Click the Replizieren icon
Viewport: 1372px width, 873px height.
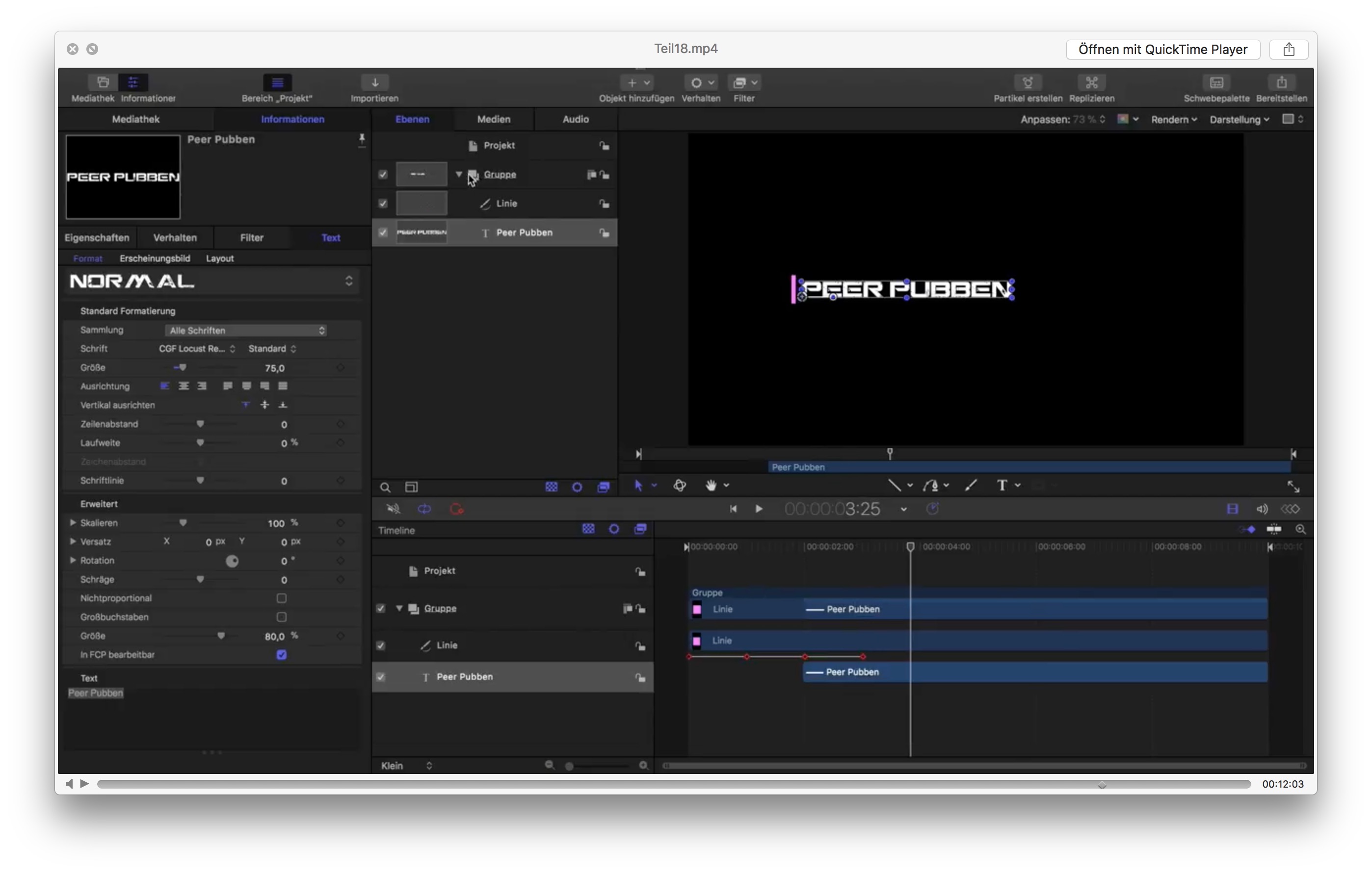[x=1091, y=82]
